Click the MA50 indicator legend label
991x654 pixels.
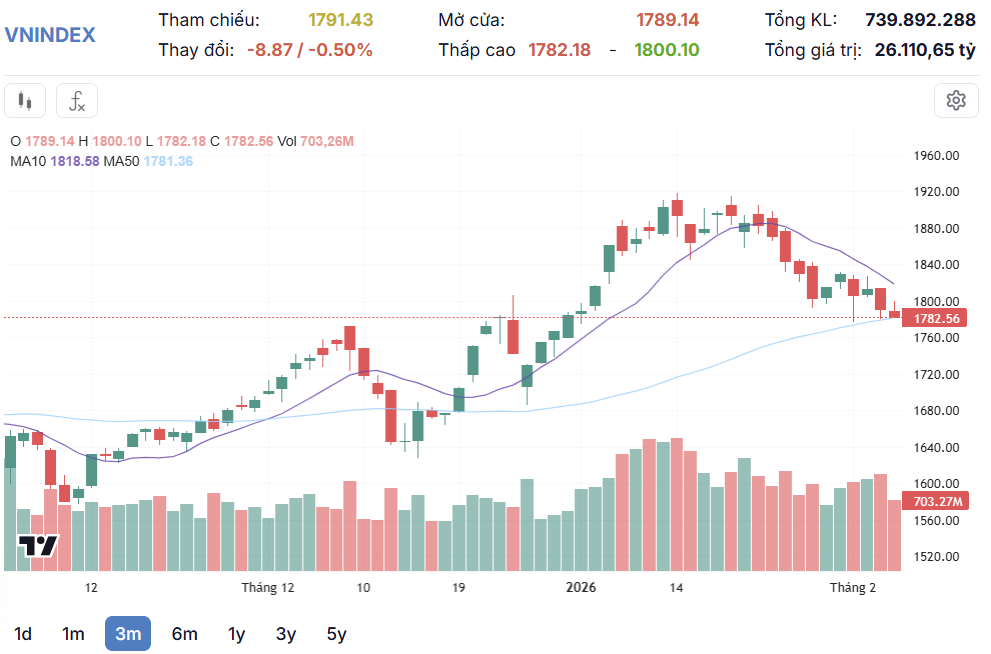pyautogui.click(x=121, y=161)
